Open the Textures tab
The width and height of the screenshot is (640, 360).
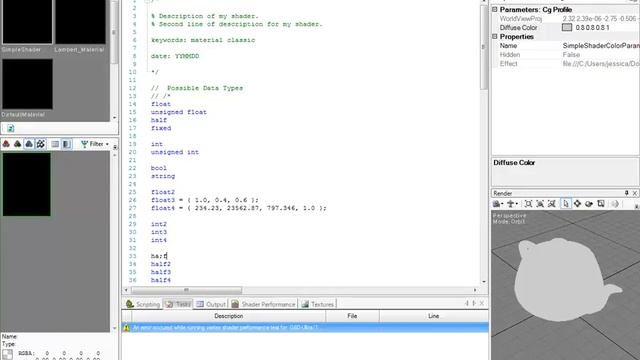318,304
